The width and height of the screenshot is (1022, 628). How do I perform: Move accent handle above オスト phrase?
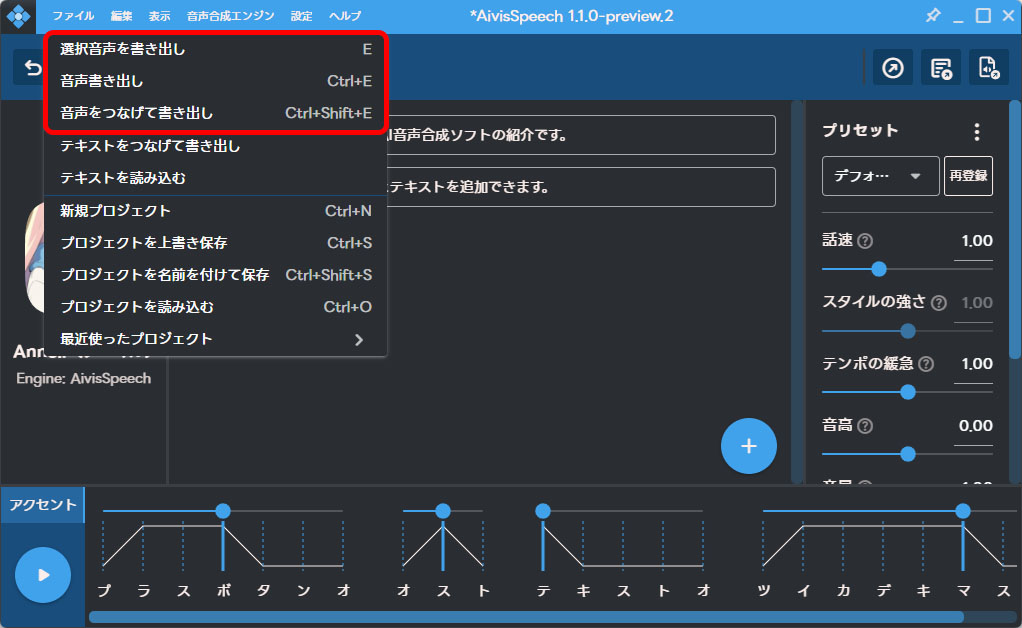click(x=443, y=511)
